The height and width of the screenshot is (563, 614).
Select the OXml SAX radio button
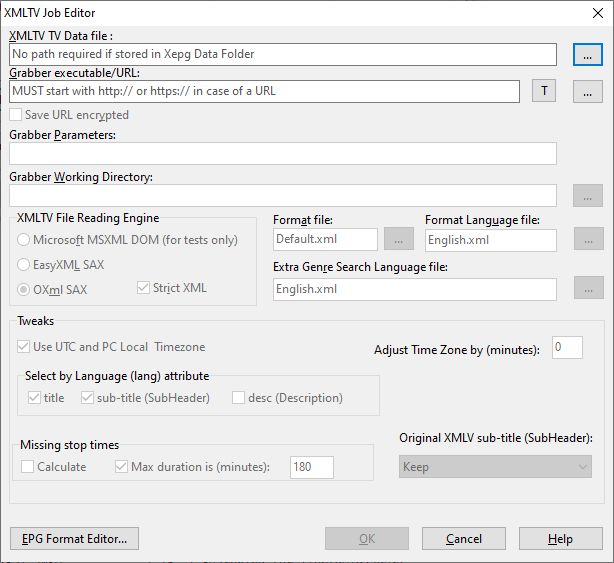pos(24,289)
